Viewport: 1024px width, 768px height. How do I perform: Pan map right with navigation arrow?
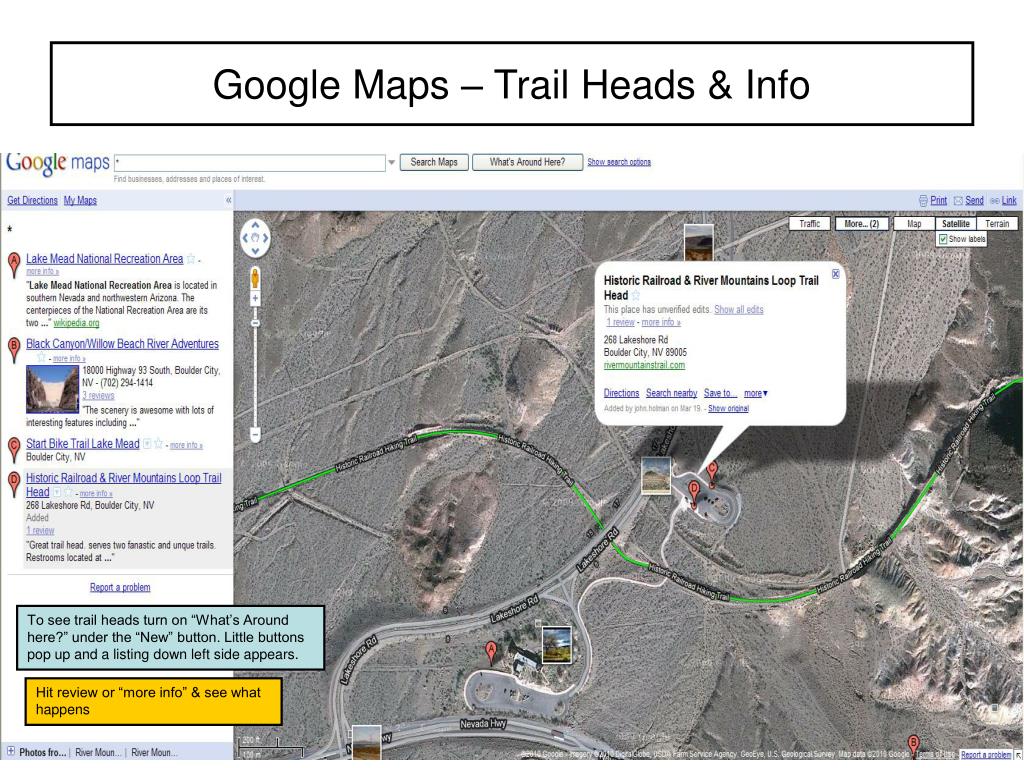[266, 238]
